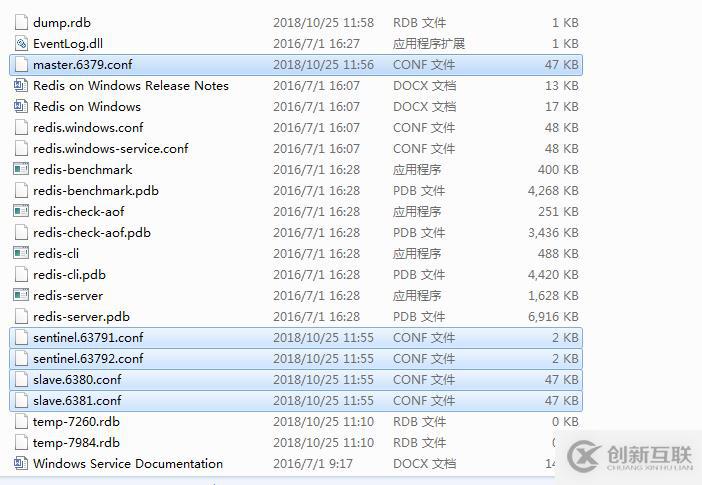Select the Windows Service Documentation file name
Image resolution: width=702 pixels, height=485 pixels.
click(128, 464)
